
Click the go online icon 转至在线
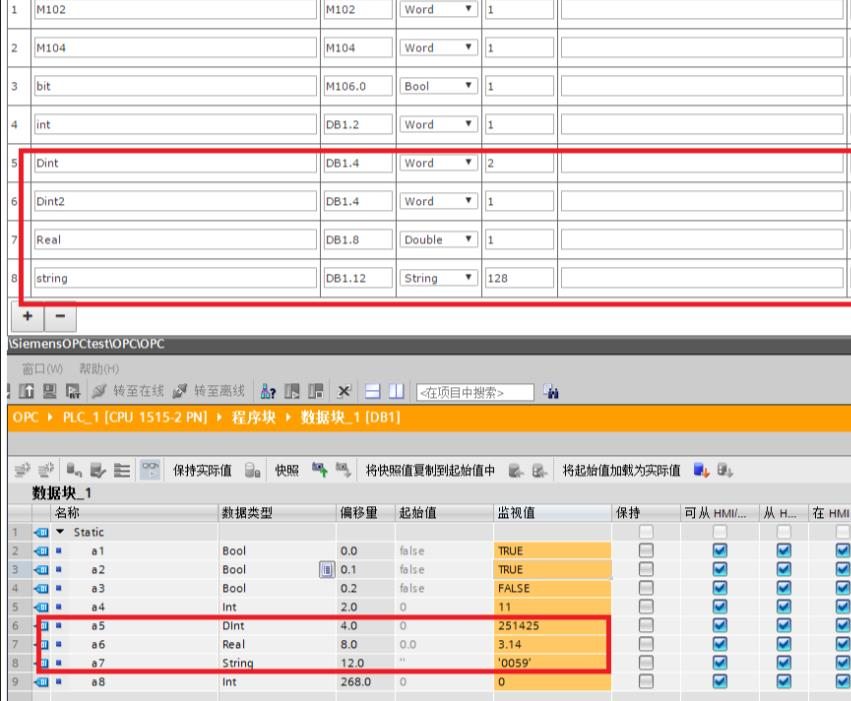click(99, 391)
